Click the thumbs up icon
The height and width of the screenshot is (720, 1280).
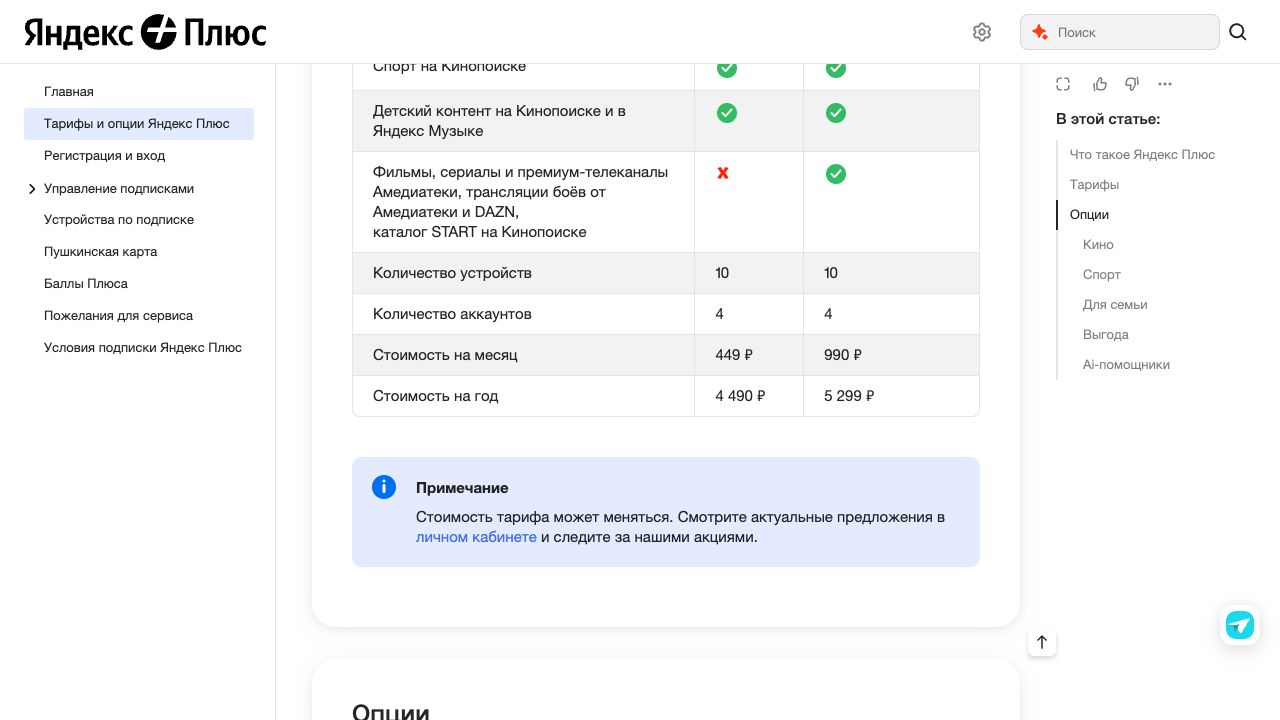pos(1100,84)
